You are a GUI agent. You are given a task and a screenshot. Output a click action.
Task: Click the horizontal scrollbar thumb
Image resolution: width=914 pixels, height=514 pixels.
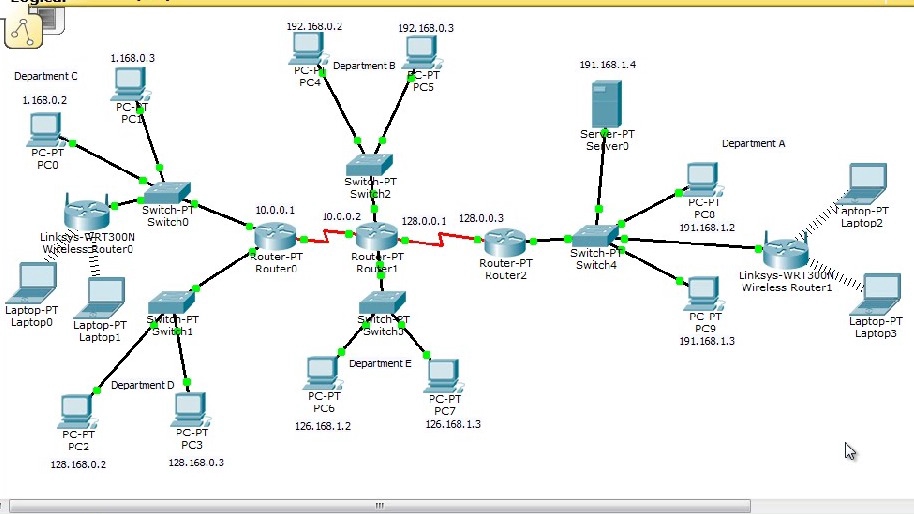pyautogui.click(x=379, y=505)
